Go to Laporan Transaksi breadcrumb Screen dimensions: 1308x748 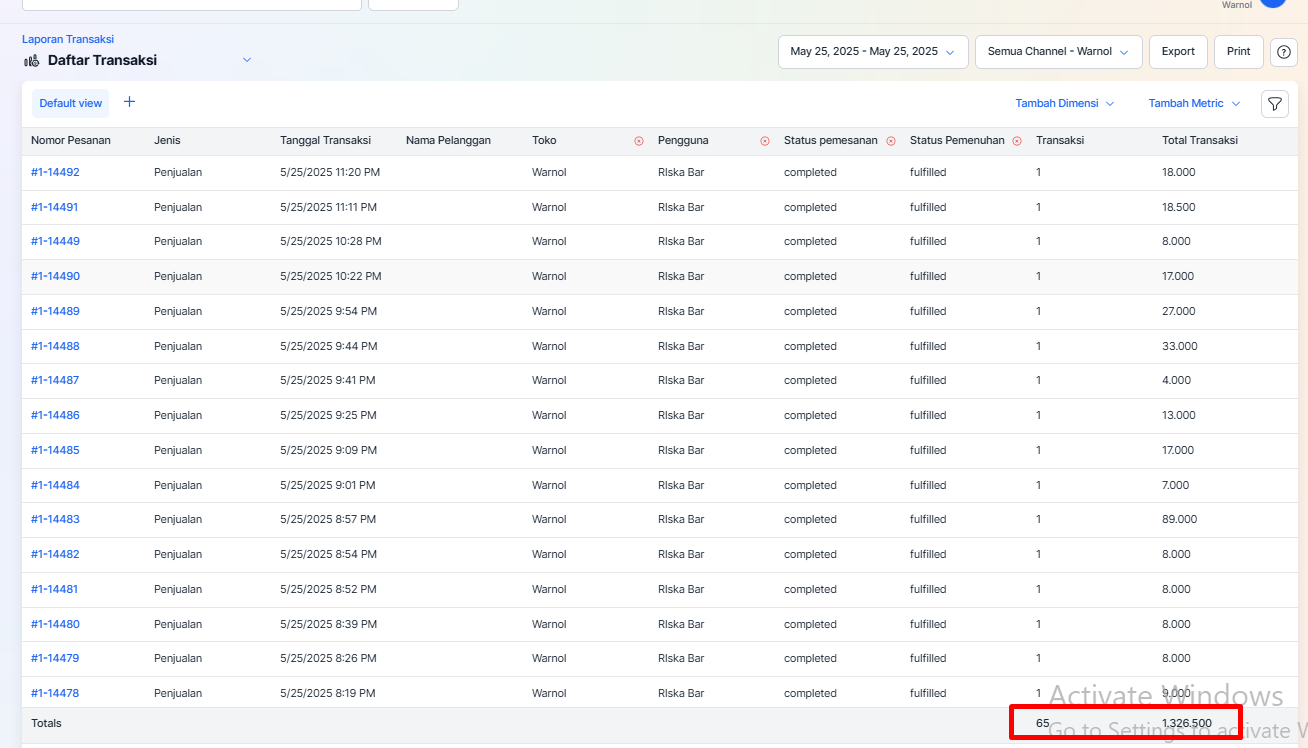pos(68,39)
